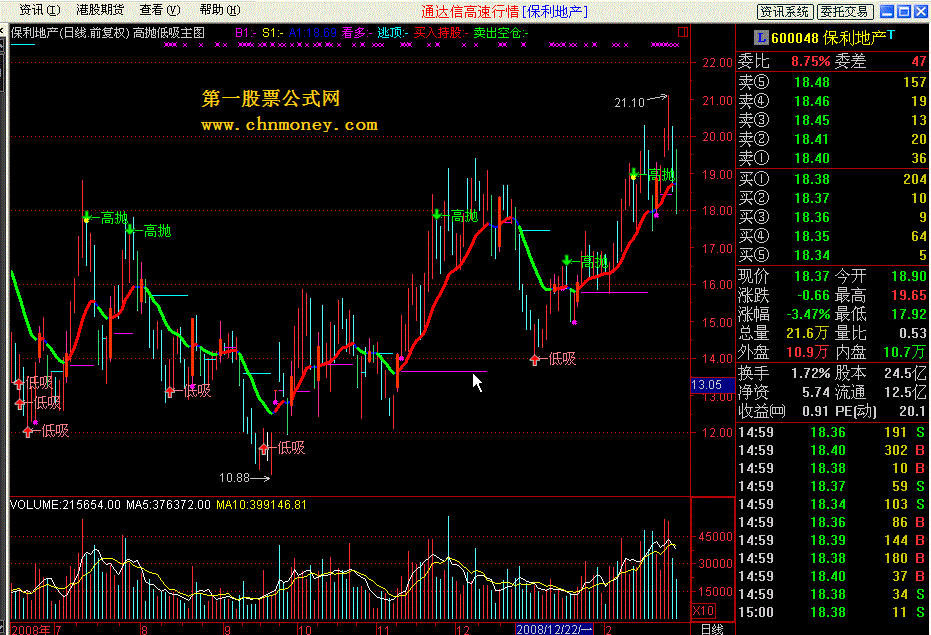Viewport: 931px width, 635px height.
Task: Select the 卖④ row at 18.46
Action: (x=832, y=101)
